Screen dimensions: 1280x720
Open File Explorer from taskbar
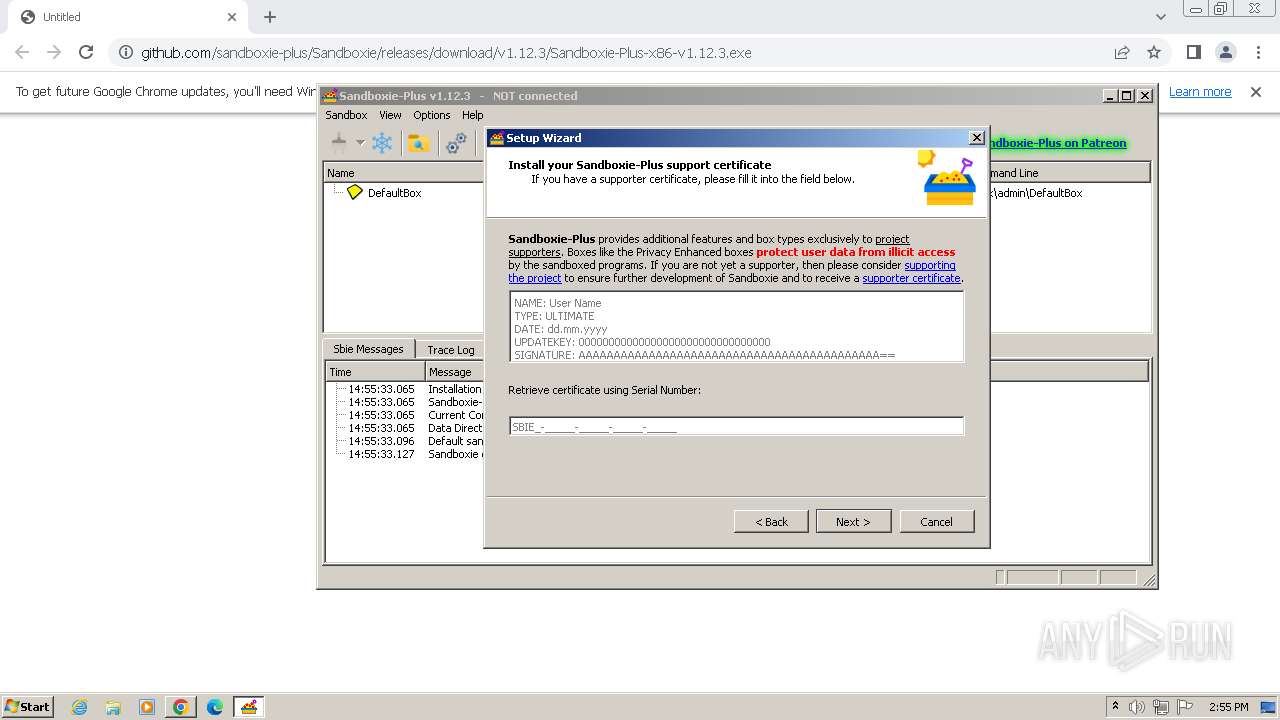(x=113, y=707)
